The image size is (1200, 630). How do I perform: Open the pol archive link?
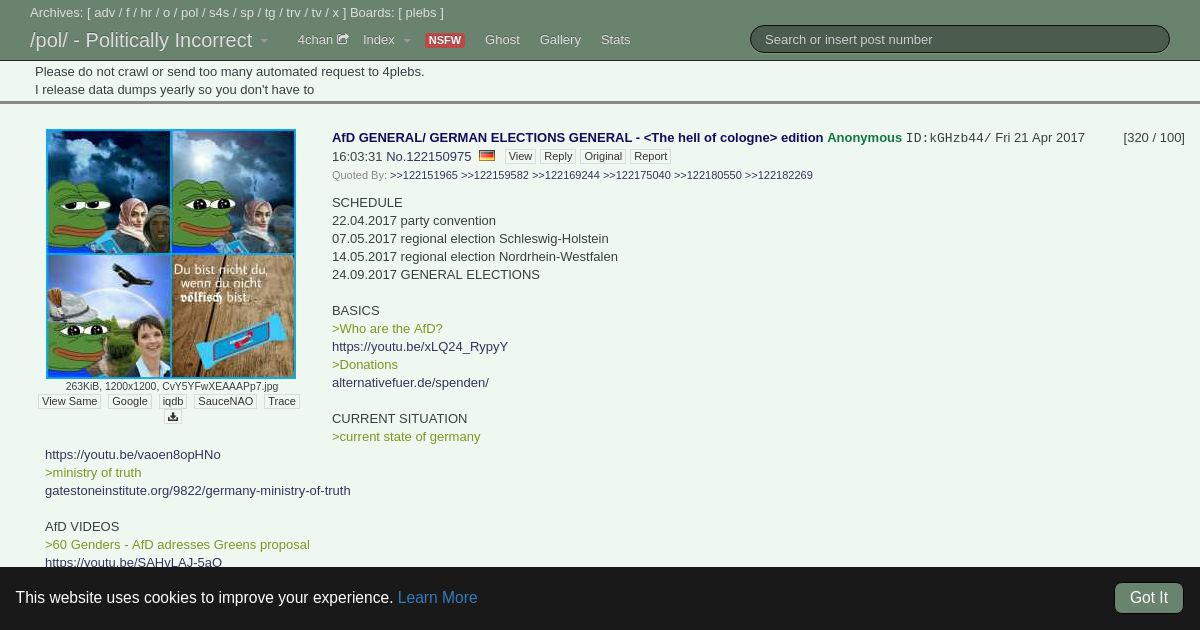point(189,13)
